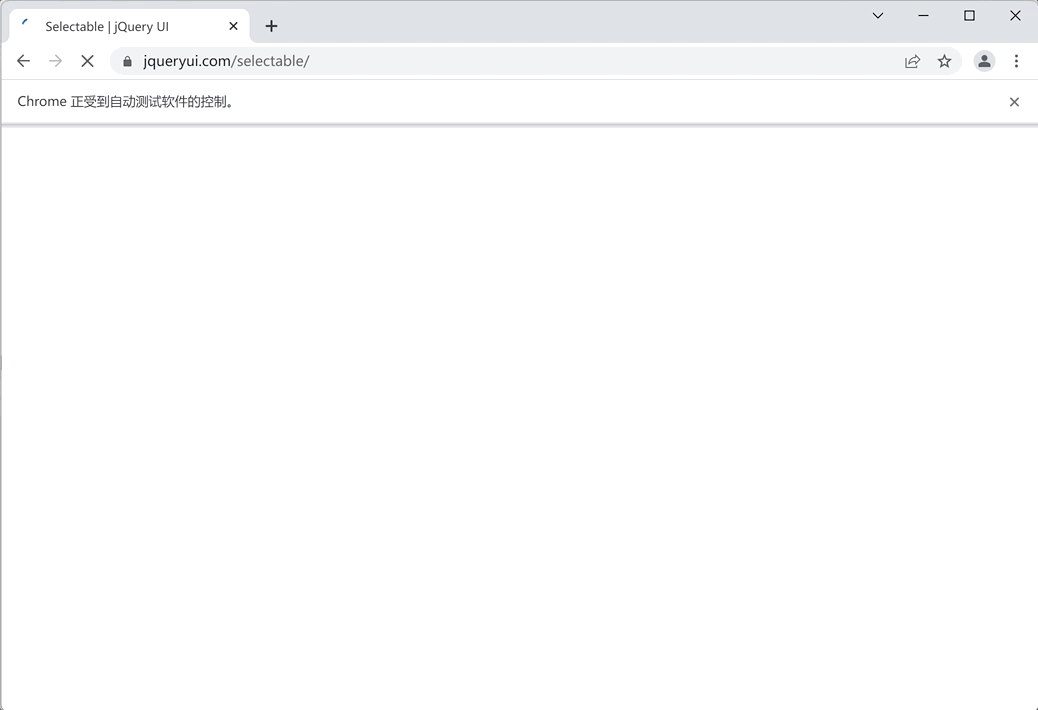This screenshot has height=710, width=1038.
Task: Open the three-dot Chrome menu
Action: [x=1016, y=61]
